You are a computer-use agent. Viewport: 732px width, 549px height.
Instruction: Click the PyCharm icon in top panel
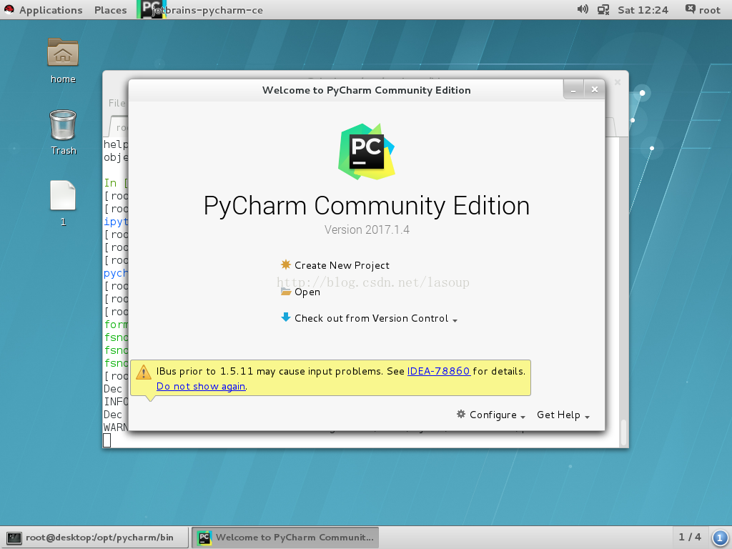[151, 9]
